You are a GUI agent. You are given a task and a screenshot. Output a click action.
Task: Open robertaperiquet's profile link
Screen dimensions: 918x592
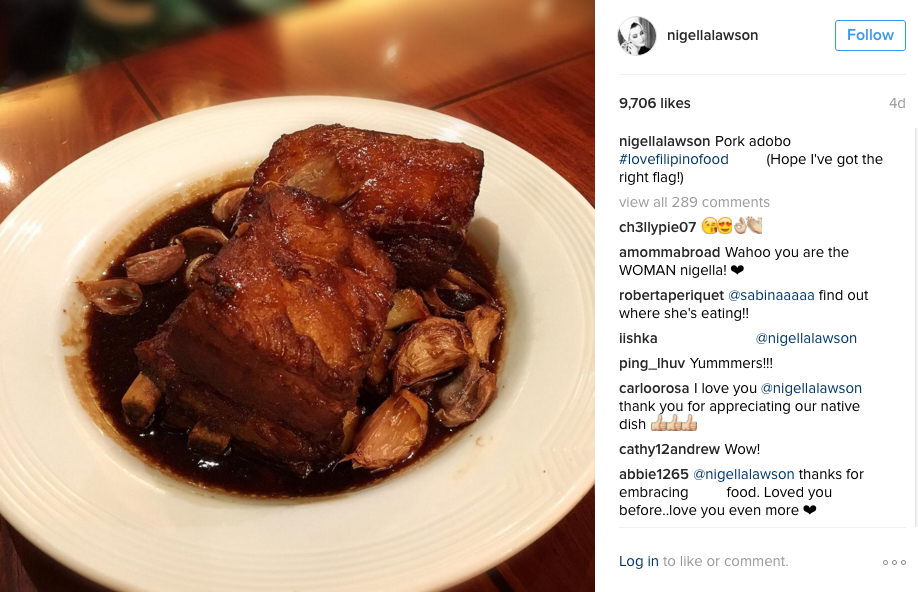coord(671,295)
